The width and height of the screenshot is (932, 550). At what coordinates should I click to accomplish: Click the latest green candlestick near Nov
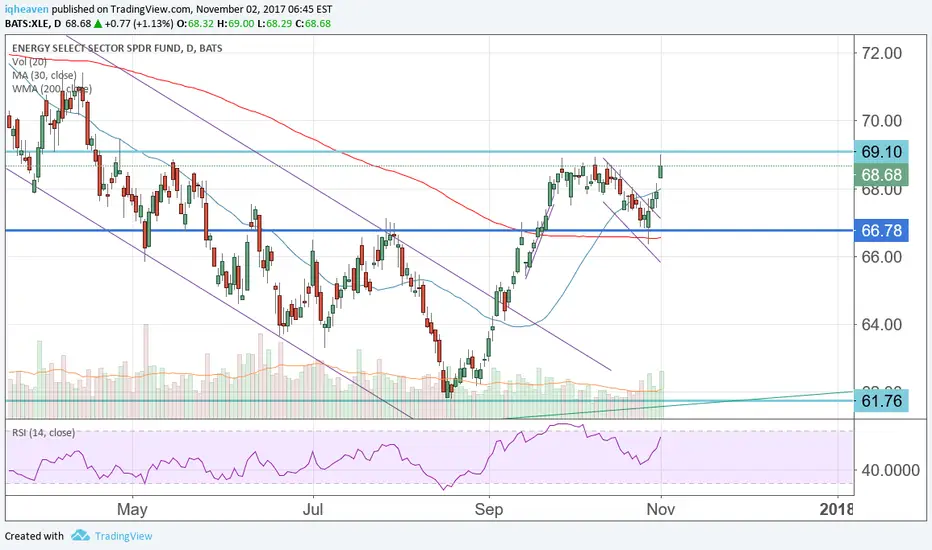coord(661,171)
